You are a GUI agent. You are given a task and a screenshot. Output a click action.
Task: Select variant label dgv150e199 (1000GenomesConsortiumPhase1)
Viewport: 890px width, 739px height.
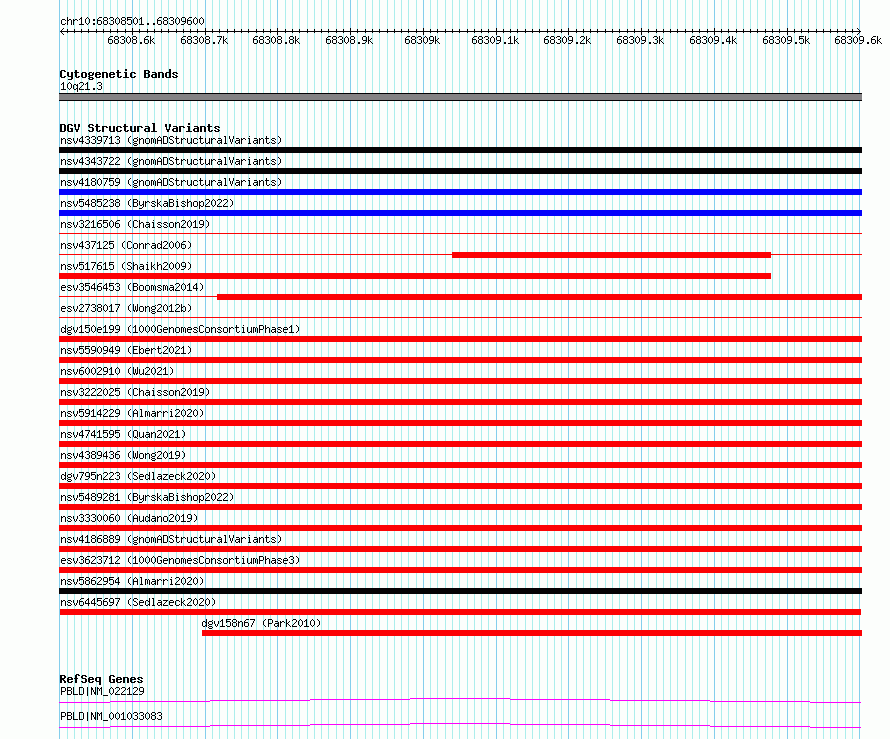click(x=180, y=329)
